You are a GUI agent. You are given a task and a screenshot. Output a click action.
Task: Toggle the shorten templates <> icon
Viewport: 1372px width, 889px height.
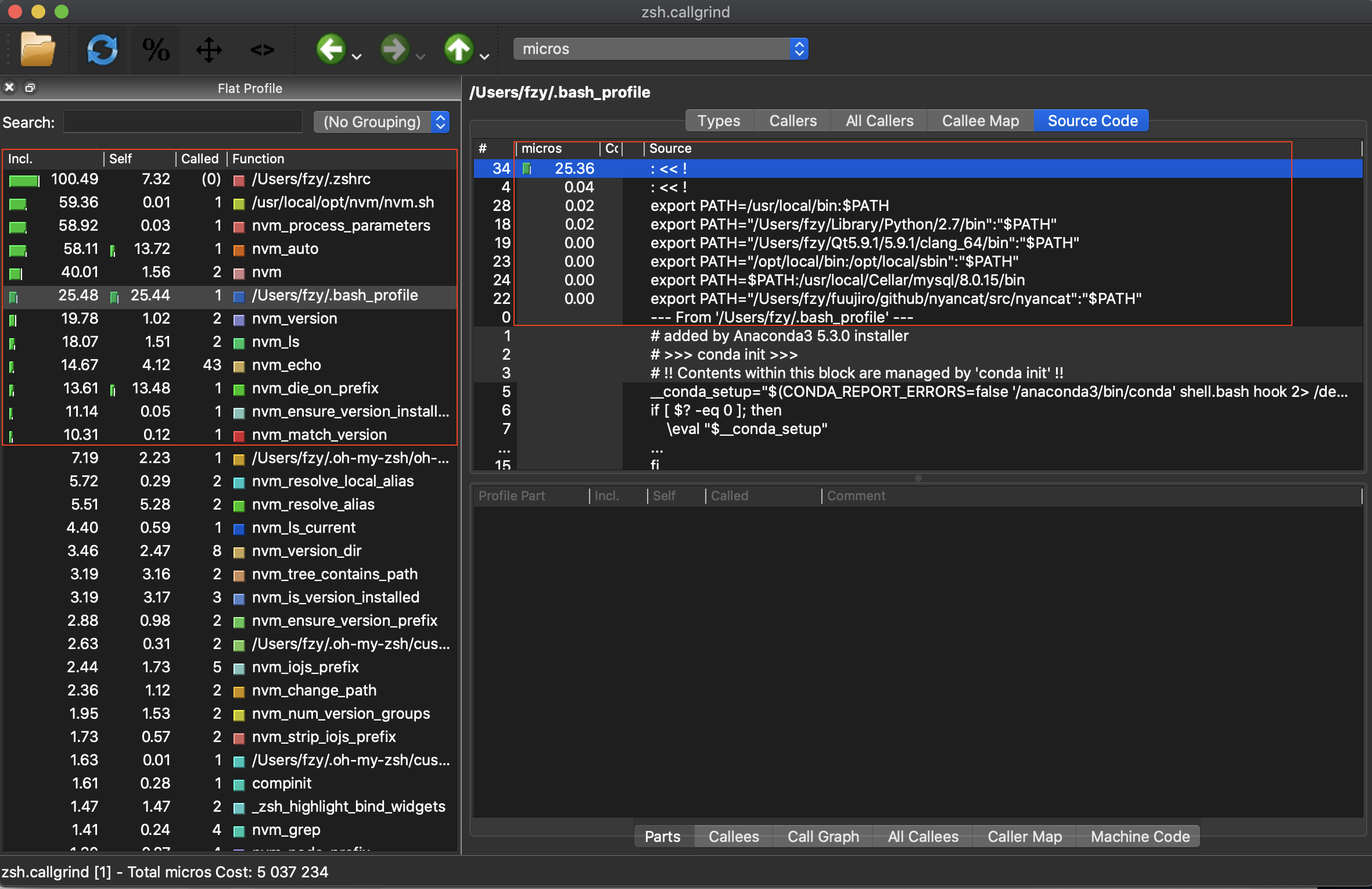click(262, 50)
